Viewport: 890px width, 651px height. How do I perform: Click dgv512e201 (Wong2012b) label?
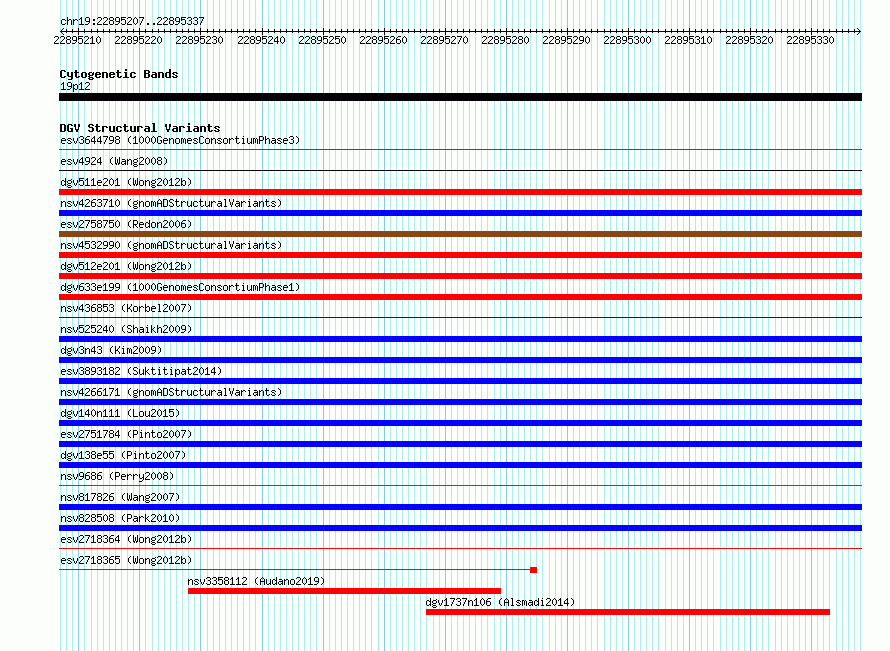[126, 266]
